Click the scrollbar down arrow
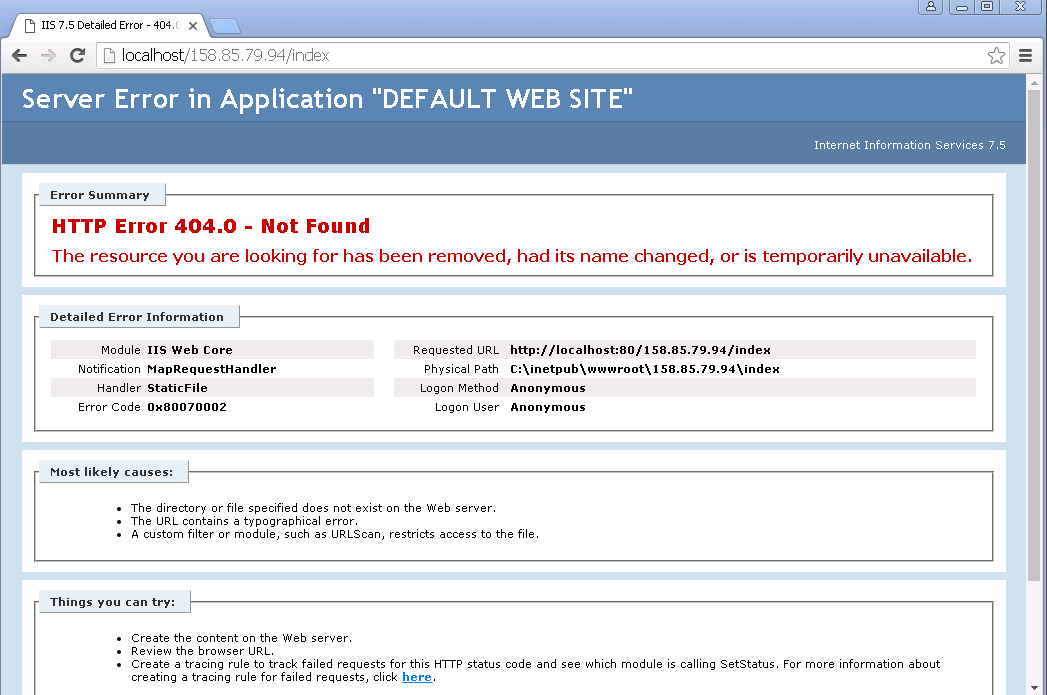This screenshot has height=695, width=1047. click(1034, 687)
